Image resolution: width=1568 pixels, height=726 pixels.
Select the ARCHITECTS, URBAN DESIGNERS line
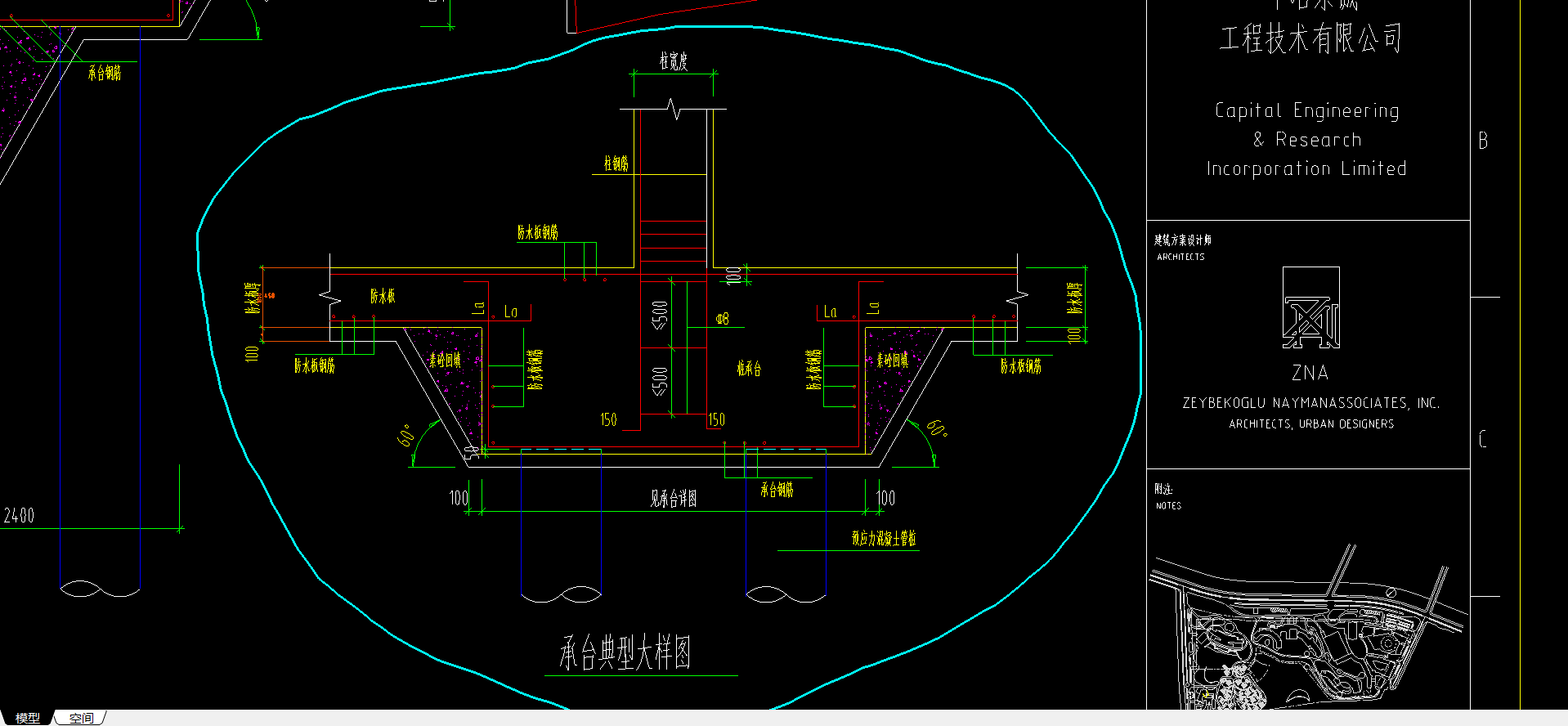click(x=1311, y=424)
